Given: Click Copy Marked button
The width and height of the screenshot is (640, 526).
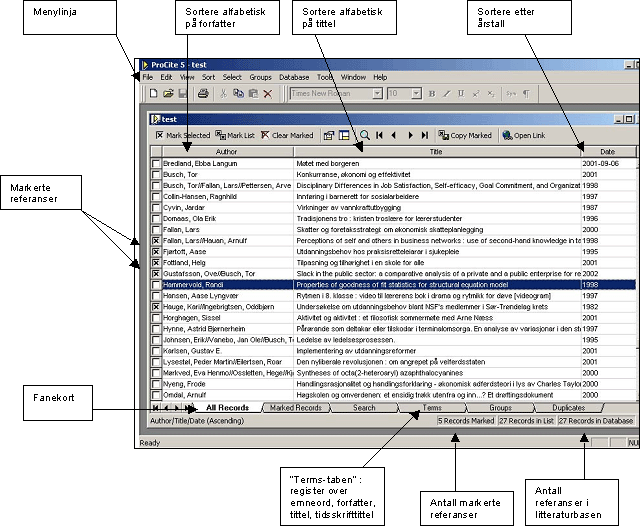Looking at the screenshot, I should 465,135.
